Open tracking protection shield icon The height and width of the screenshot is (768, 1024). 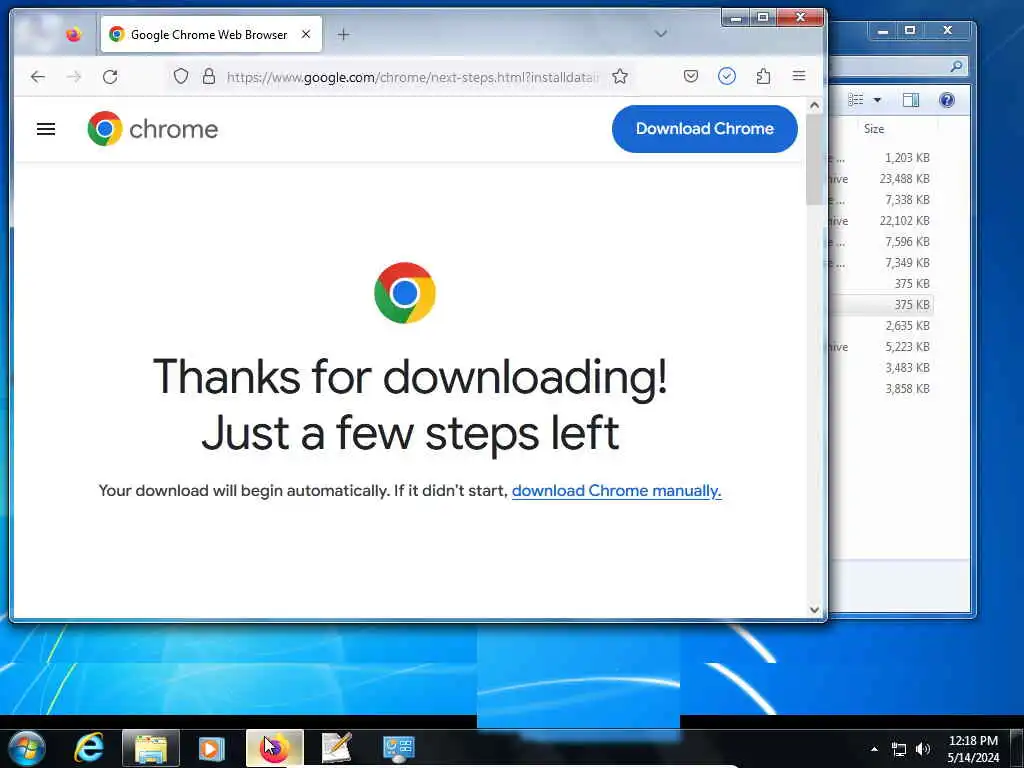pyautogui.click(x=181, y=76)
